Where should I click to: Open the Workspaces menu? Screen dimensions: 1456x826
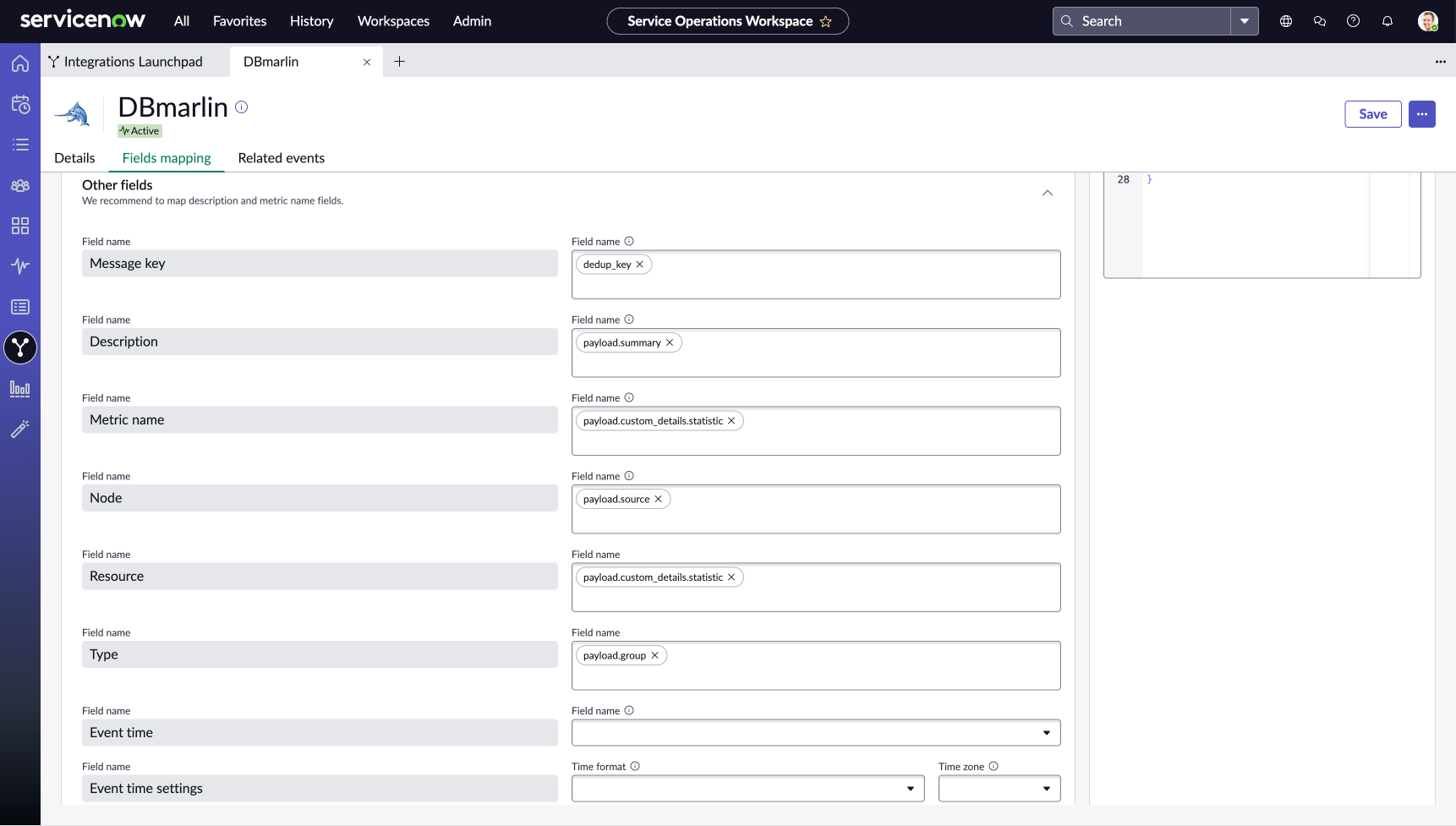tap(393, 21)
